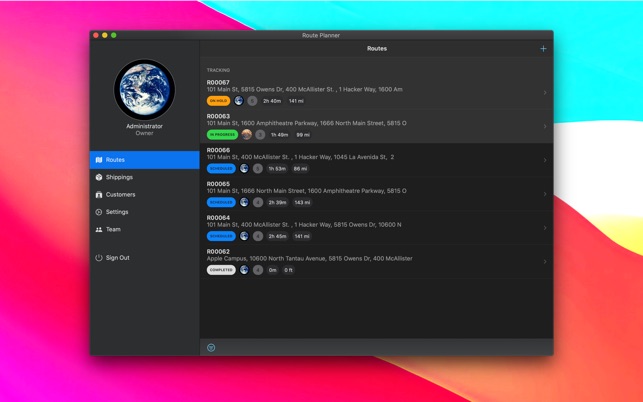Viewport: 643px width, 402px height.
Task: Click the Sign Out power icon
Action: tap(98, 257)
